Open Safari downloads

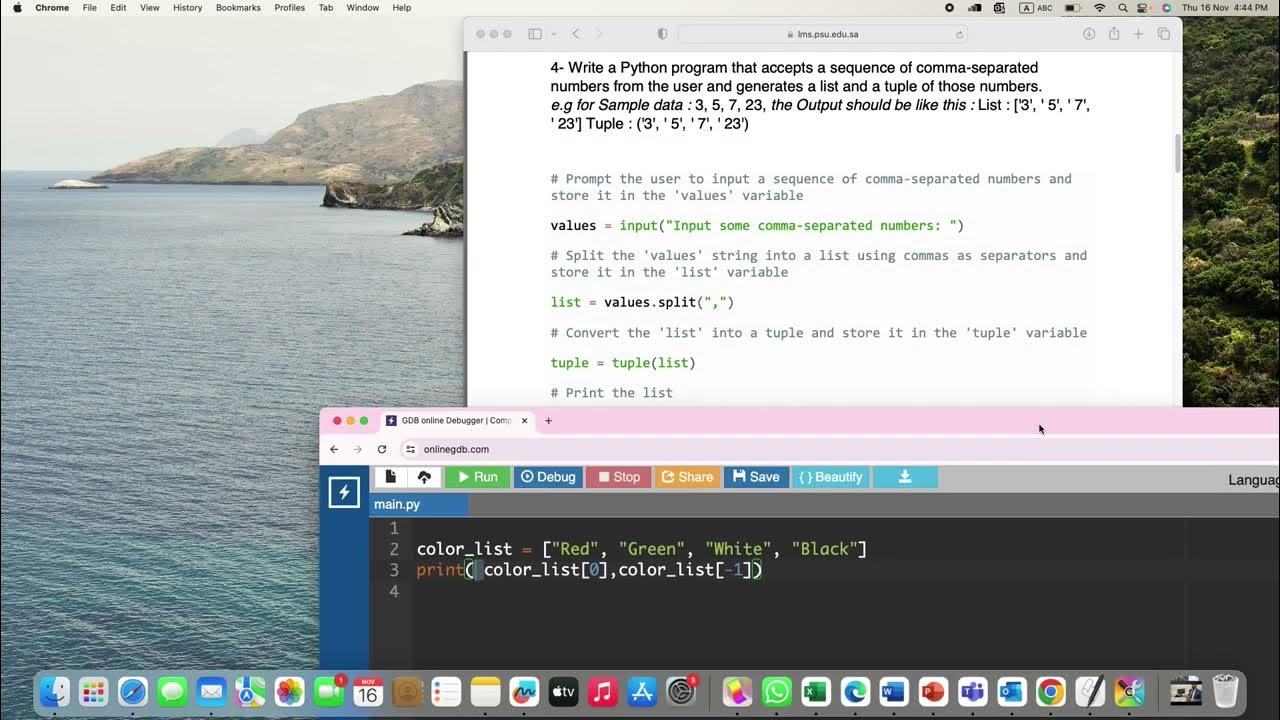click(x=1089, y=34)
